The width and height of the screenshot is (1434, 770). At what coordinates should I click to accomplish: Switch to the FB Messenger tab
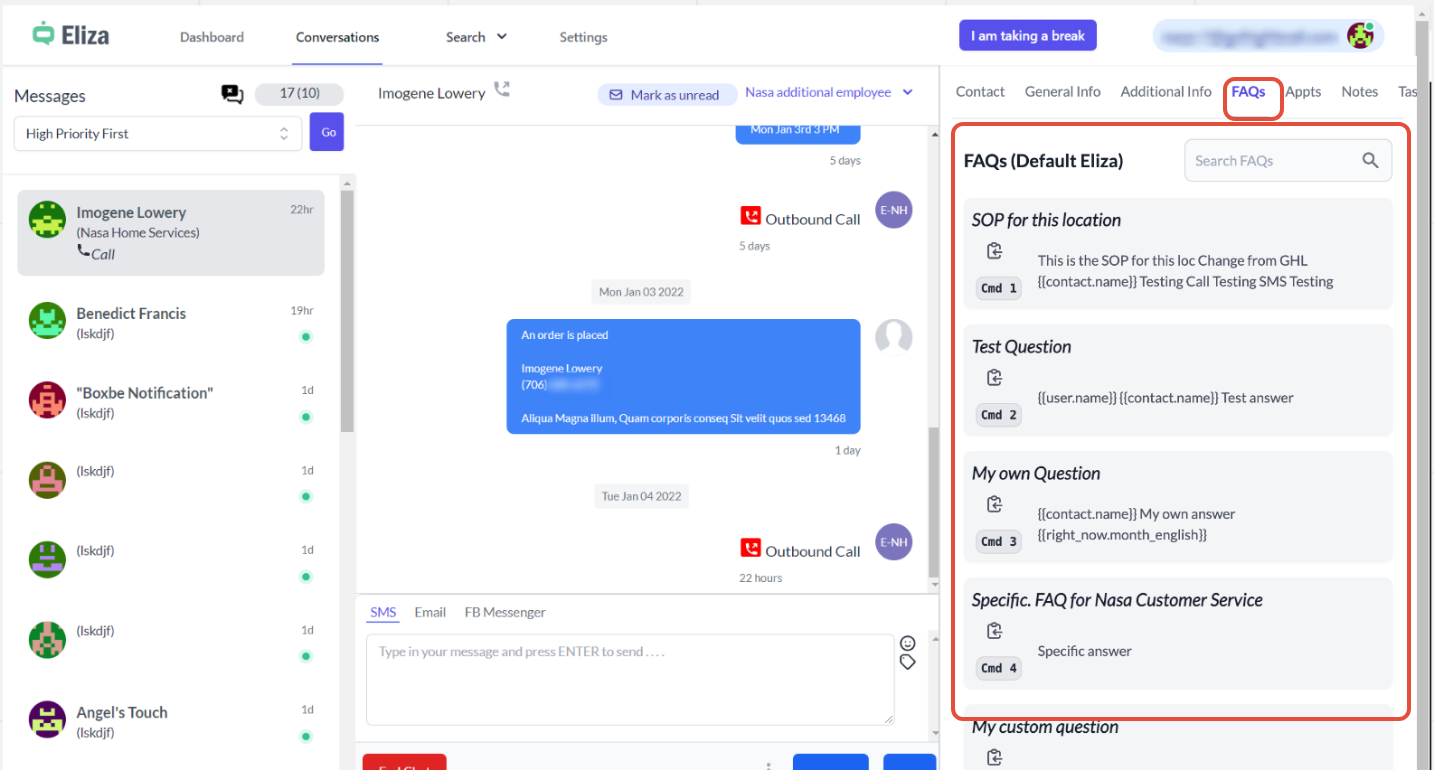tap(505, 612)
